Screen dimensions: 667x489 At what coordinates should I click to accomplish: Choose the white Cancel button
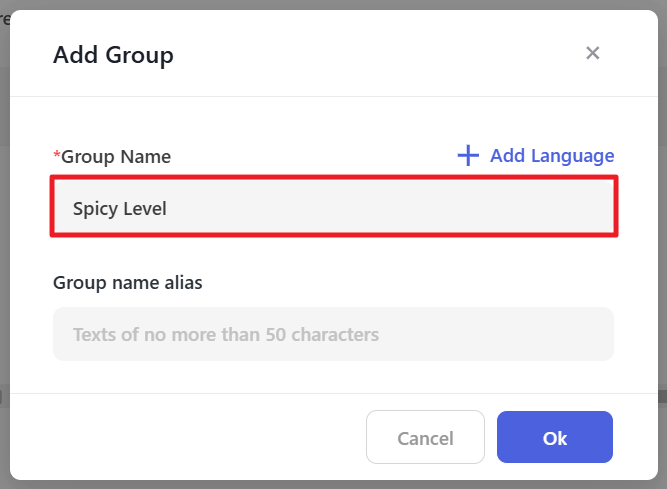point(425,437)
